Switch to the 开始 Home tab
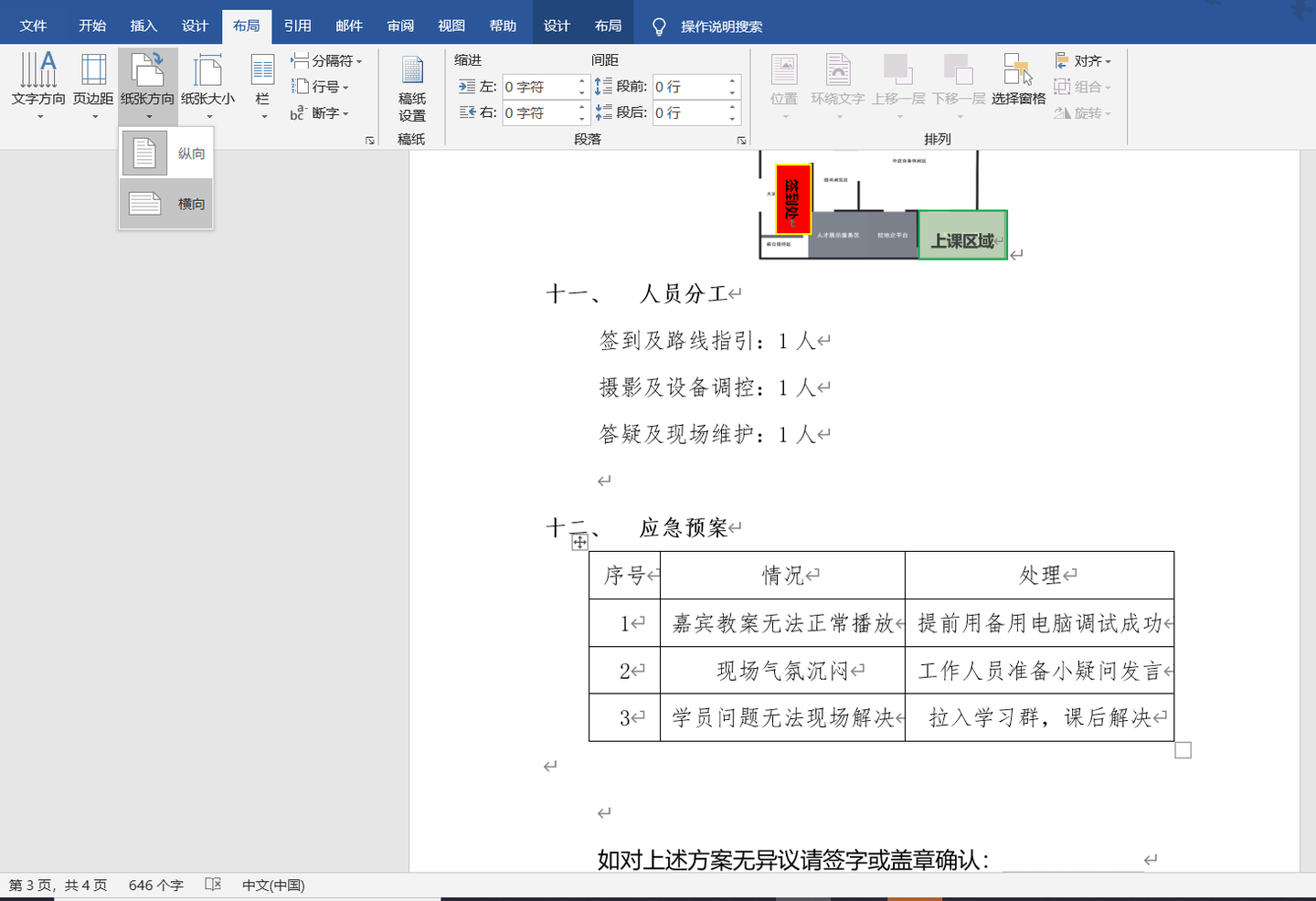 point(92,26)
